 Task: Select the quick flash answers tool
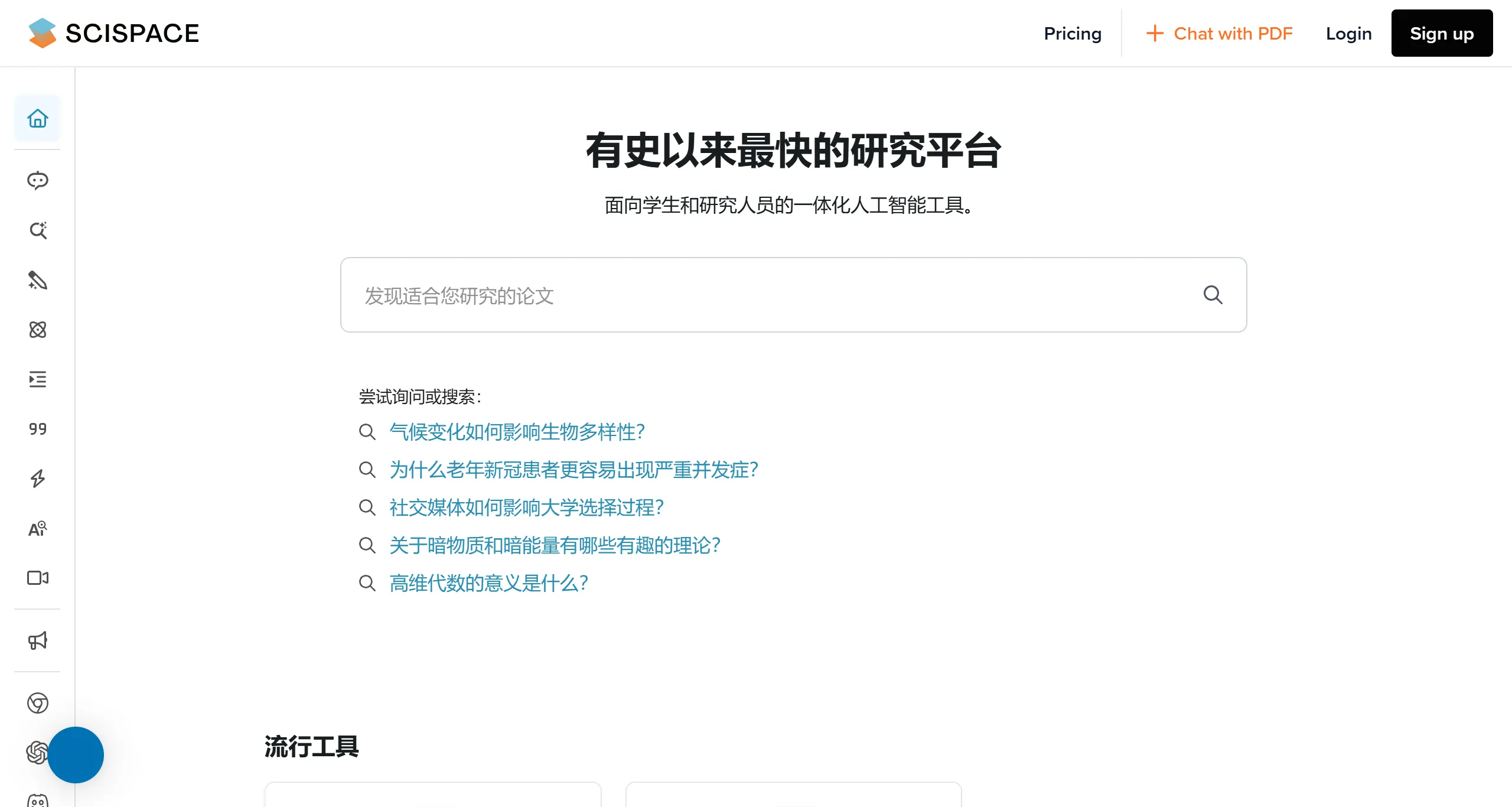click(x=37, y=479)
